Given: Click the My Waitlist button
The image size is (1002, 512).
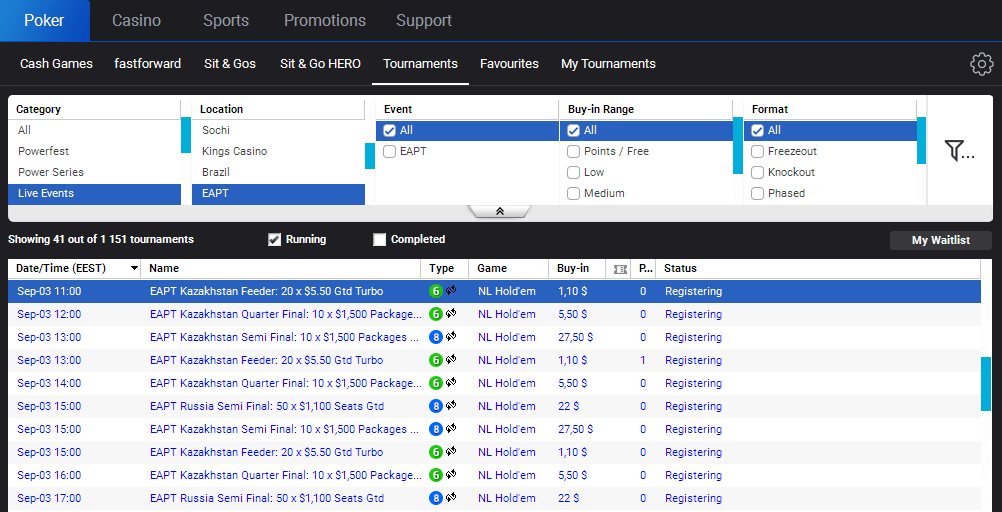Looking at the screenshot, I should [x=940, y=240].
